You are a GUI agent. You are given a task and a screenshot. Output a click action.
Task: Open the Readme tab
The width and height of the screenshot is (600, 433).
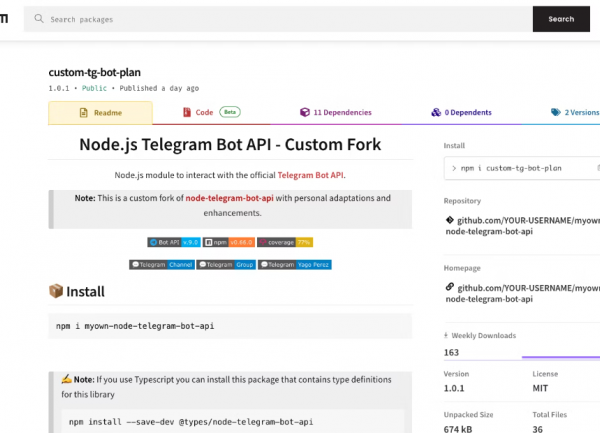[x=100, y=113]
